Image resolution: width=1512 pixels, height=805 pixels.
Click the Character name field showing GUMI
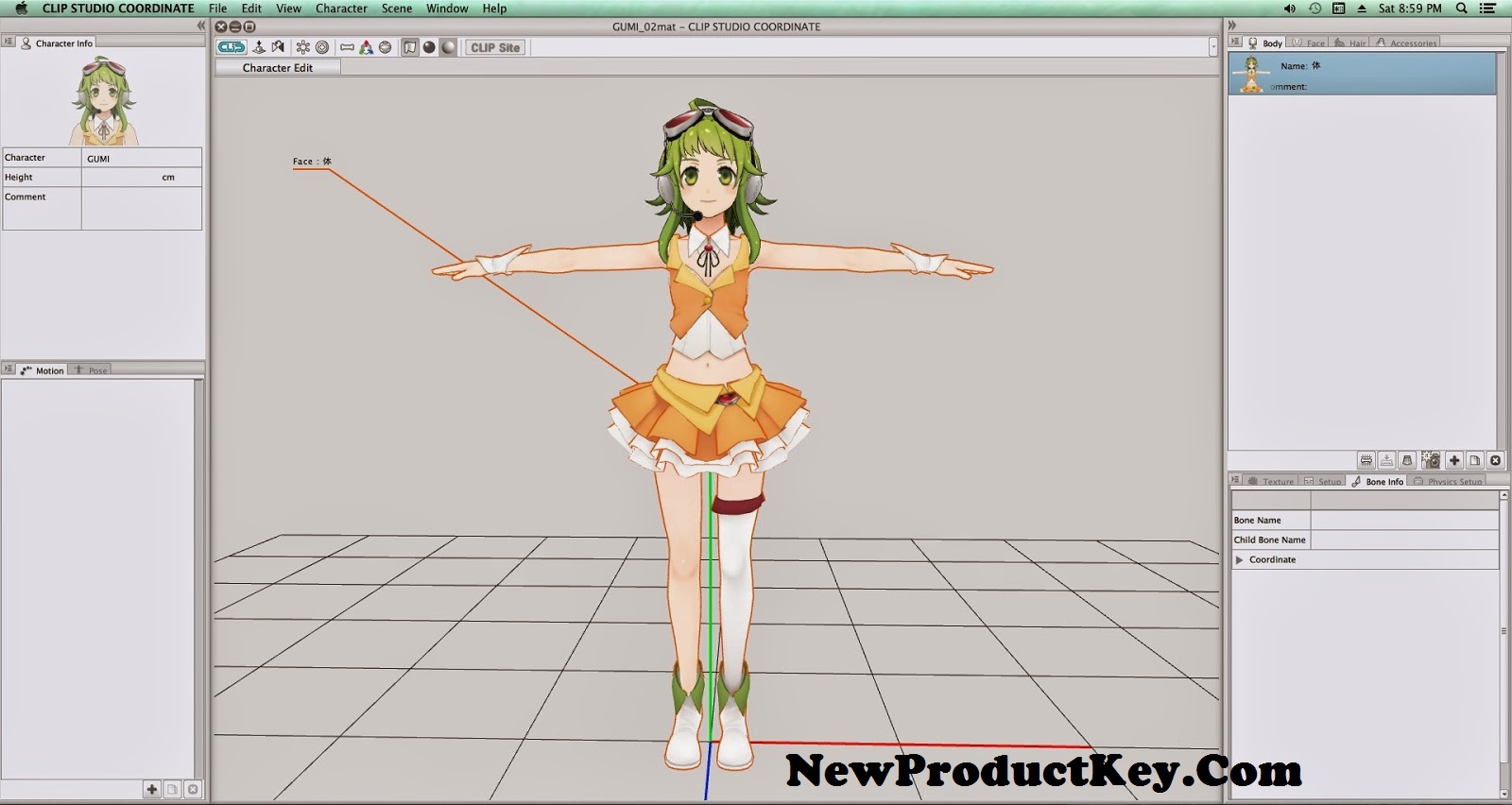(141, 158)
